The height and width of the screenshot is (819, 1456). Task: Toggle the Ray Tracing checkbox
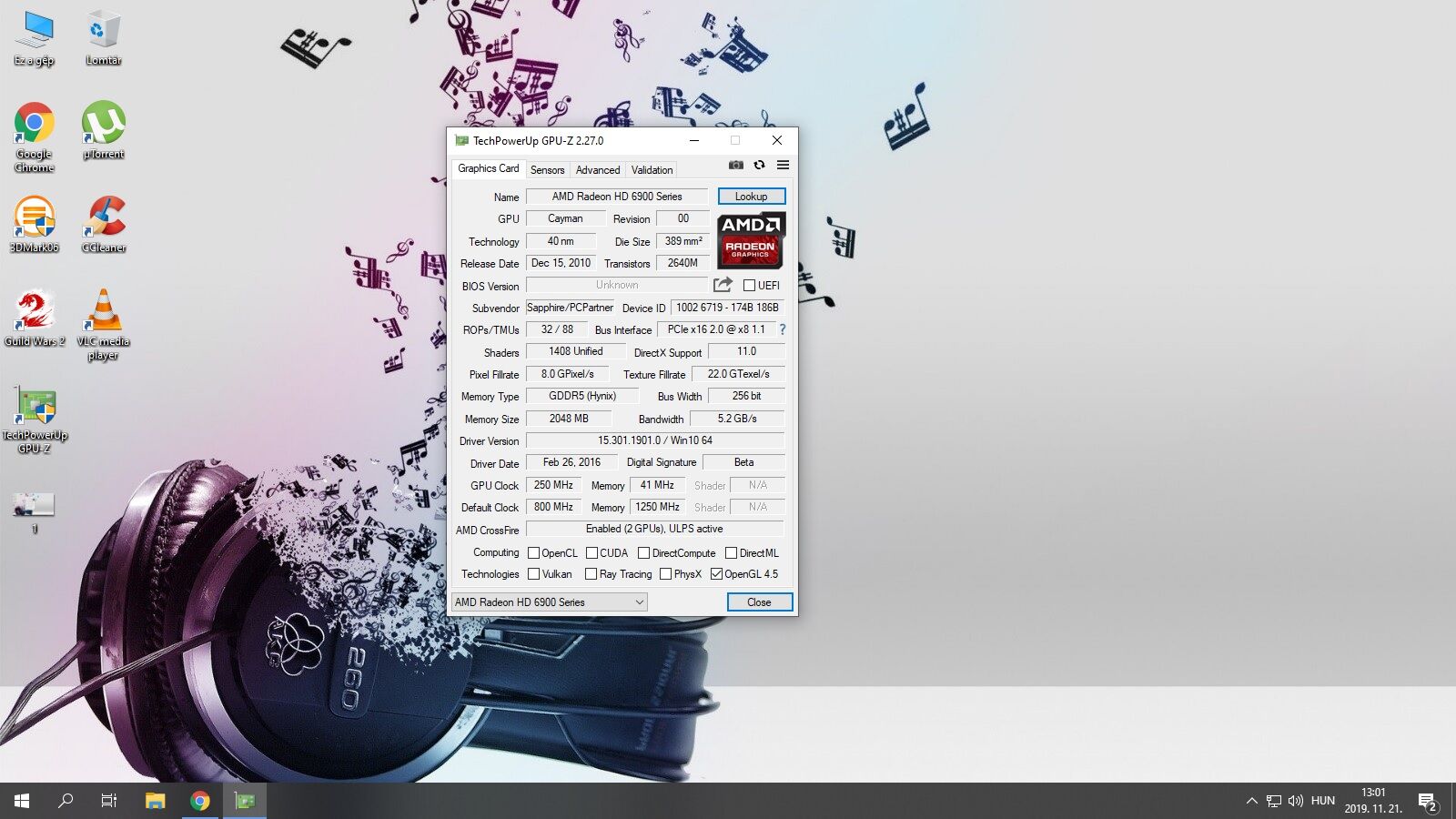[x=591, y=573]
